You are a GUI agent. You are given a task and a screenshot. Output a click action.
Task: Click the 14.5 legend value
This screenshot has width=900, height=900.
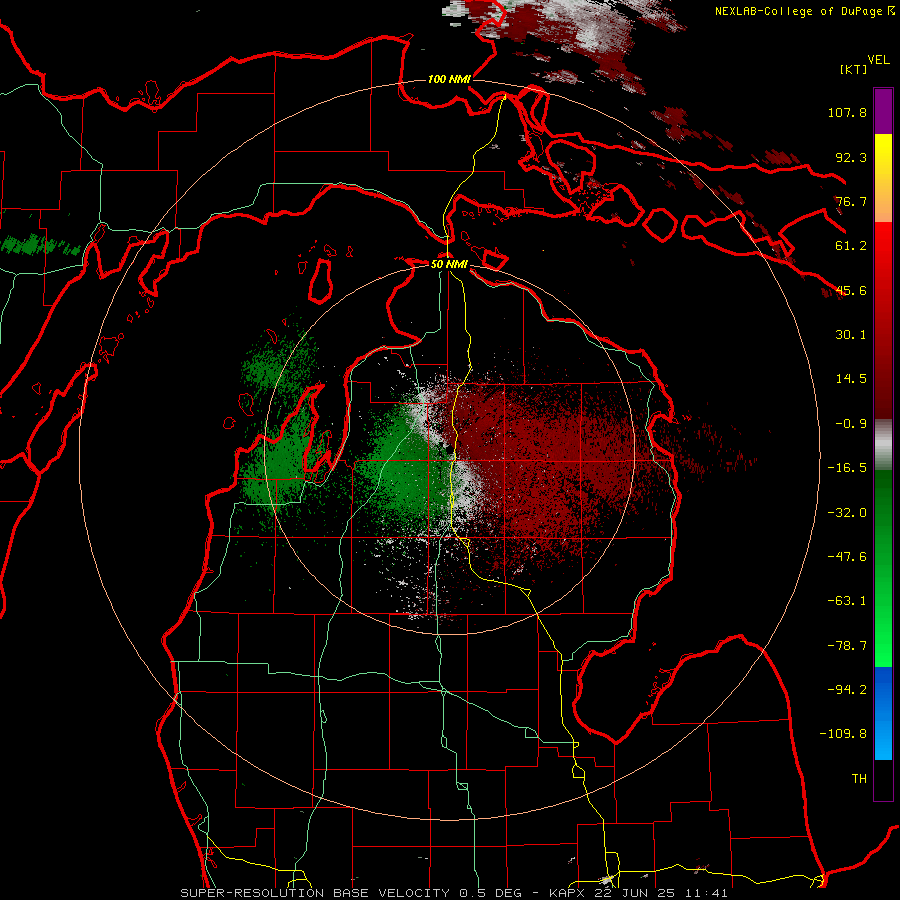[851, 379]
